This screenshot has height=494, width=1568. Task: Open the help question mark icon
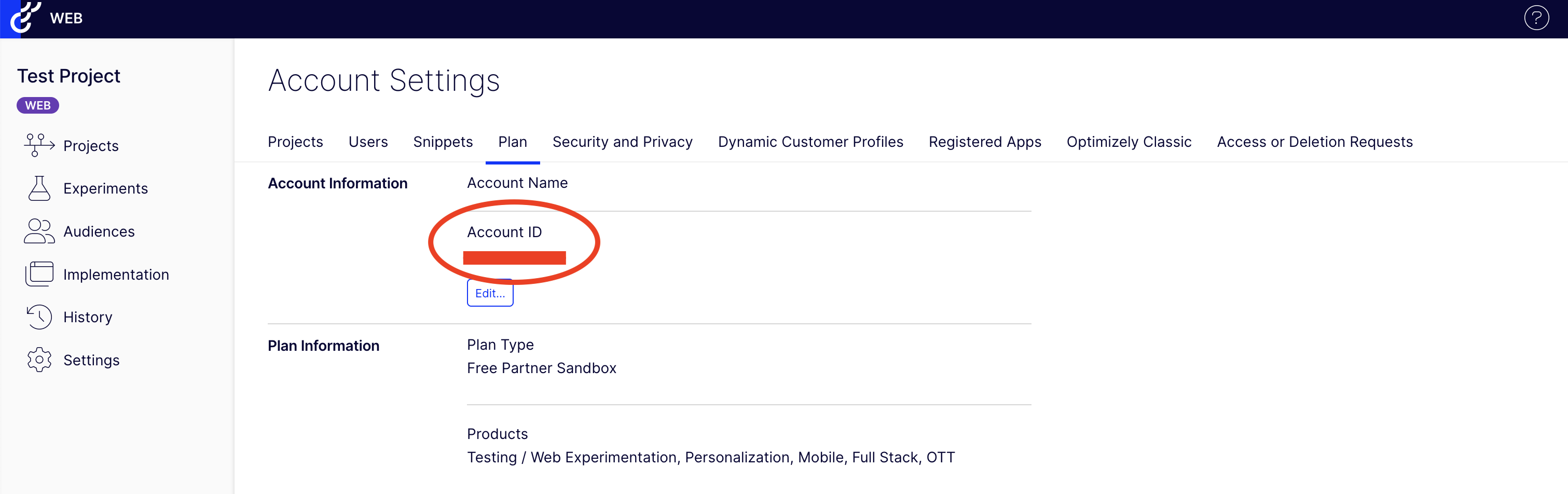1536,18
